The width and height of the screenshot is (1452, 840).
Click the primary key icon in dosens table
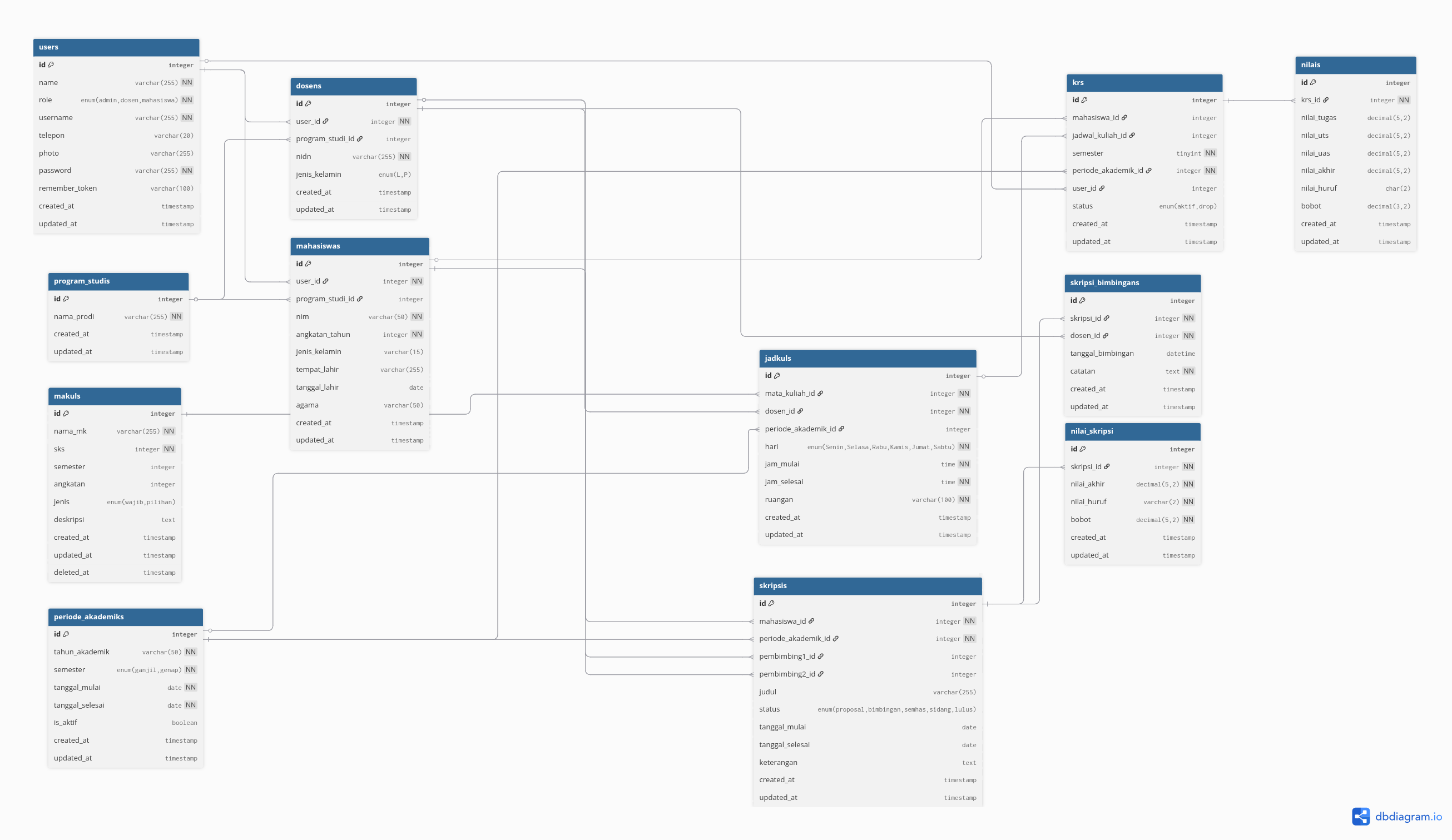coord(308,104)
